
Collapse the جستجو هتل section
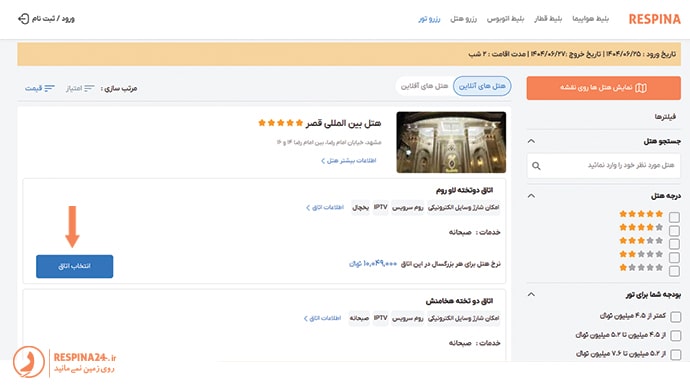pyautogui.click(x=531, y=141)
